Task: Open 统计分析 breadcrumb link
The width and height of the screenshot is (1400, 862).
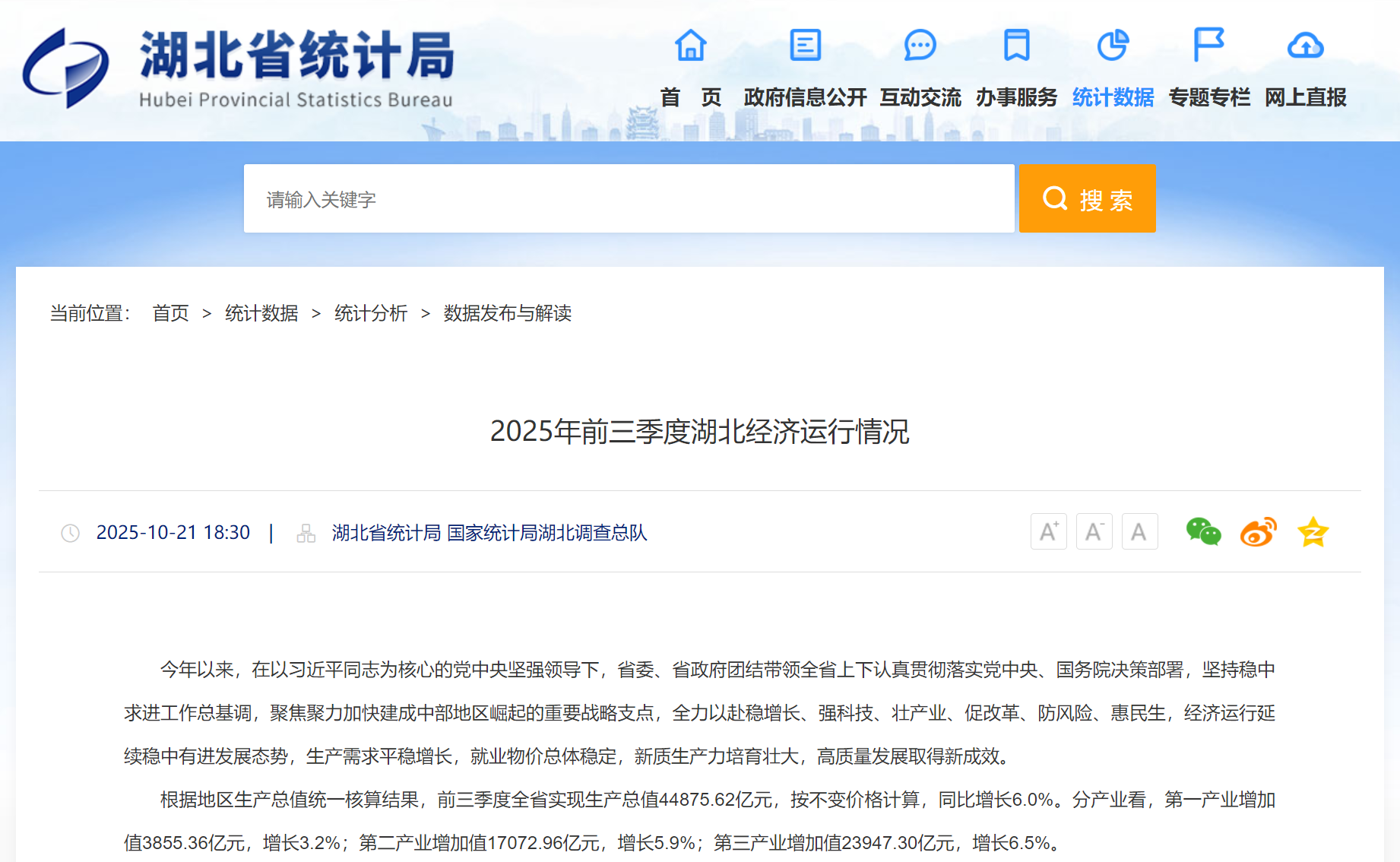Action: [x=371, y=313]
